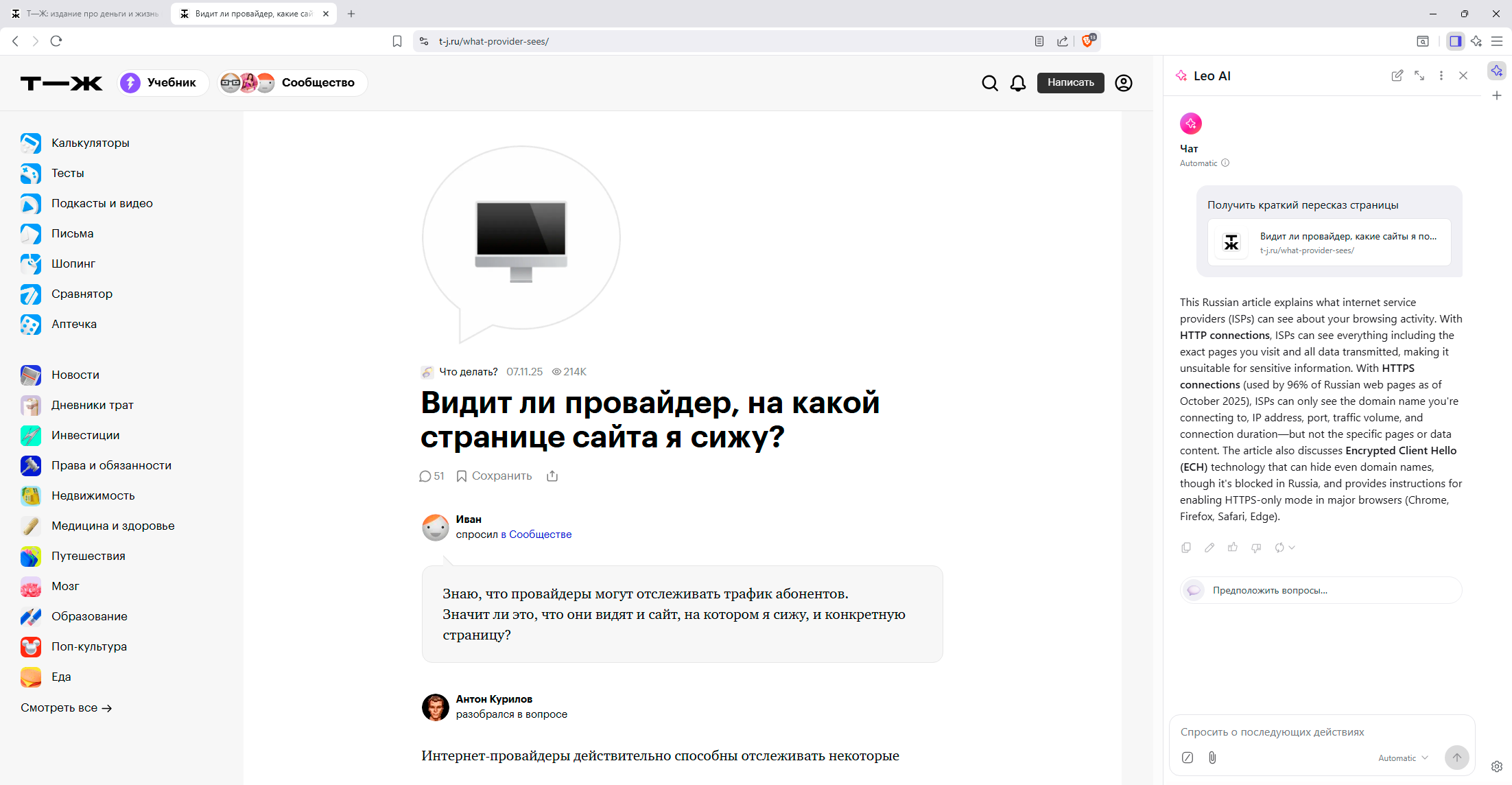Click the Brave Shields icon
The width and height of the screenshot is (1512, 785).
[1087, 41]
